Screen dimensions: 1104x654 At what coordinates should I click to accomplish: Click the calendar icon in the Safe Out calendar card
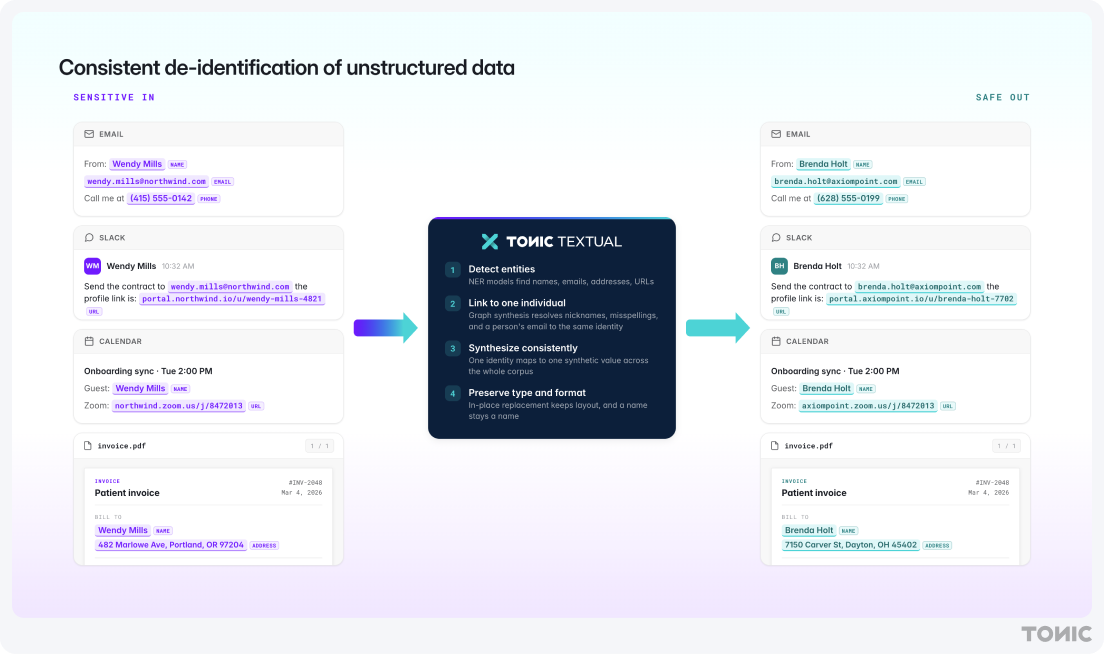776,341
